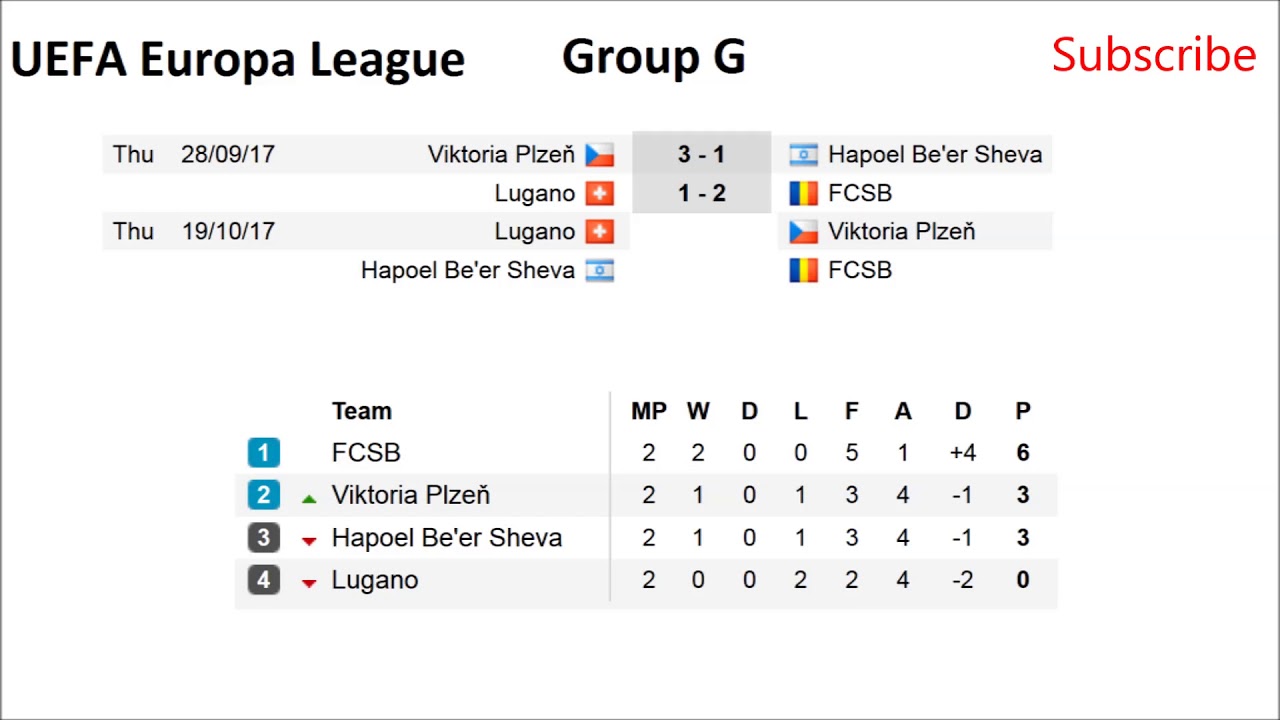Open the 3 - 1 match score
The image size is (1280, 720).
pos(701,155)
